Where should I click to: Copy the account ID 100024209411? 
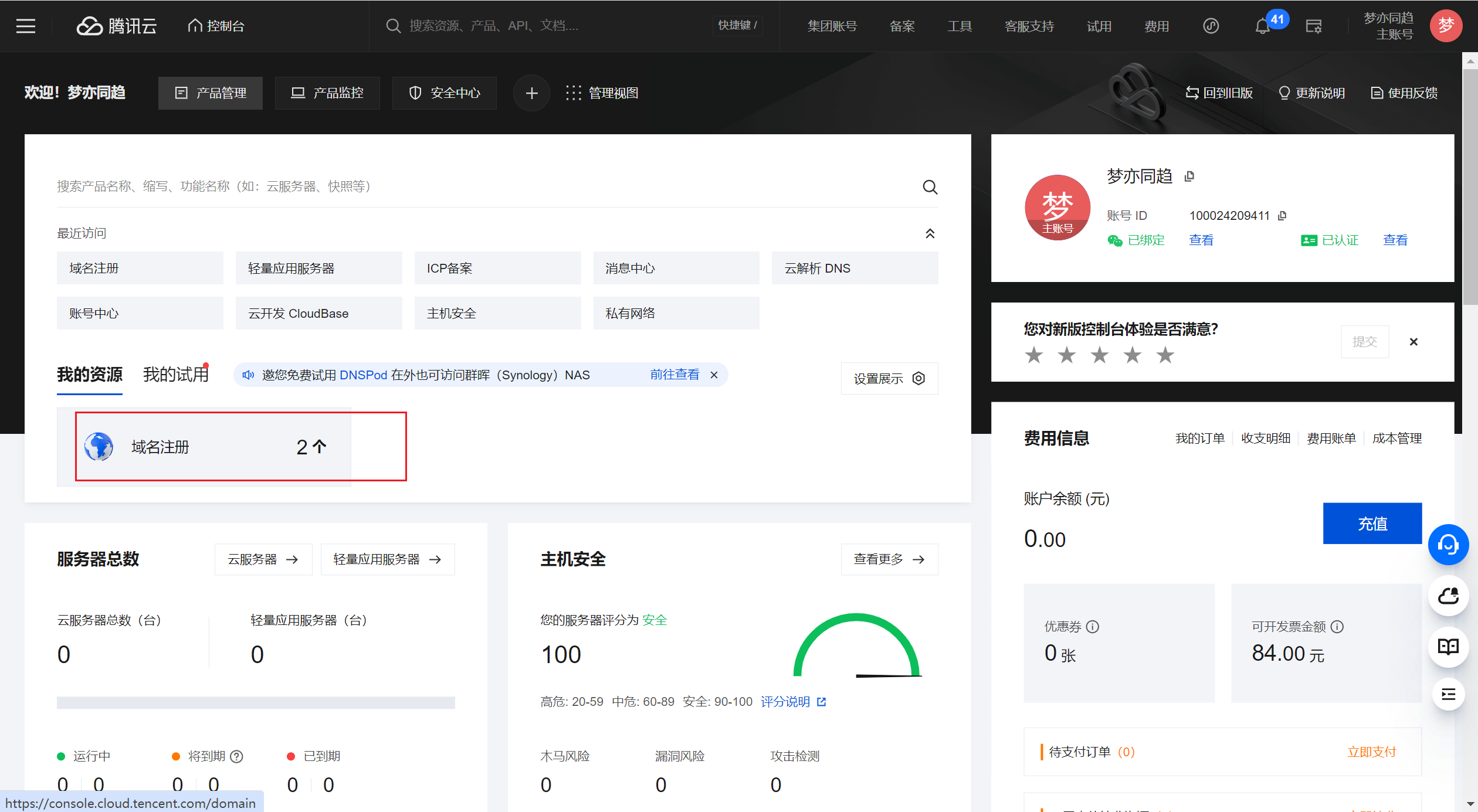coord(1282,216)
